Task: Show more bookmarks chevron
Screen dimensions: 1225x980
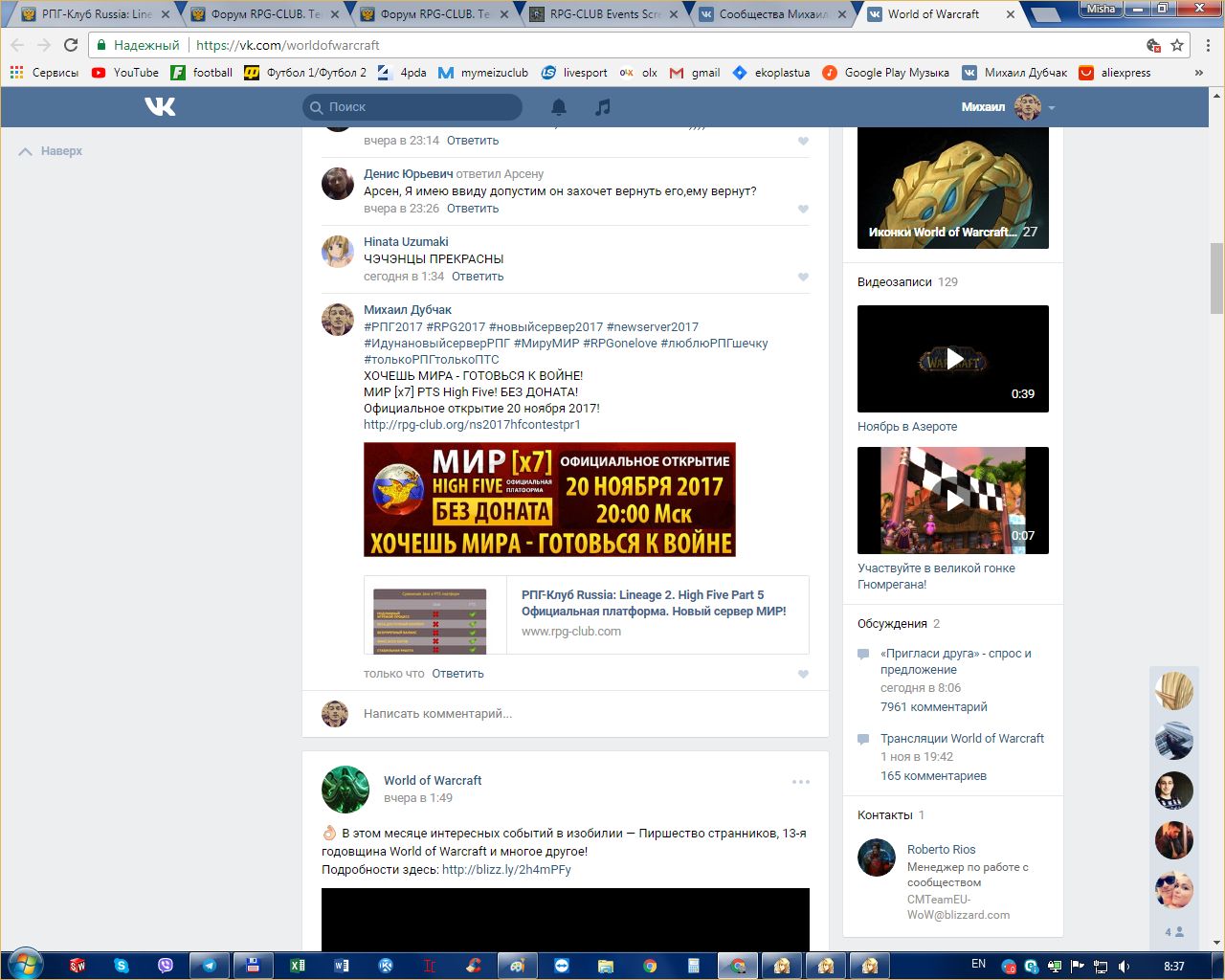Action: coord(1199,73)
